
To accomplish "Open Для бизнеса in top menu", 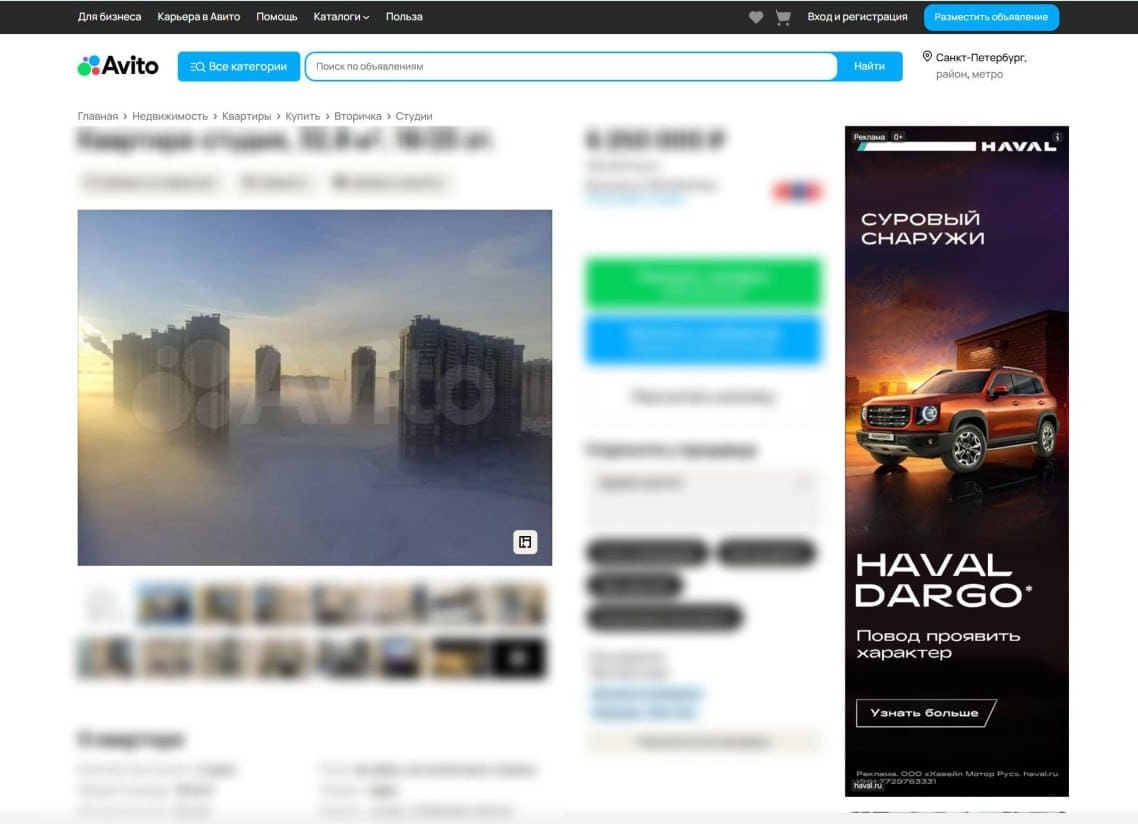I will point(110,17).
